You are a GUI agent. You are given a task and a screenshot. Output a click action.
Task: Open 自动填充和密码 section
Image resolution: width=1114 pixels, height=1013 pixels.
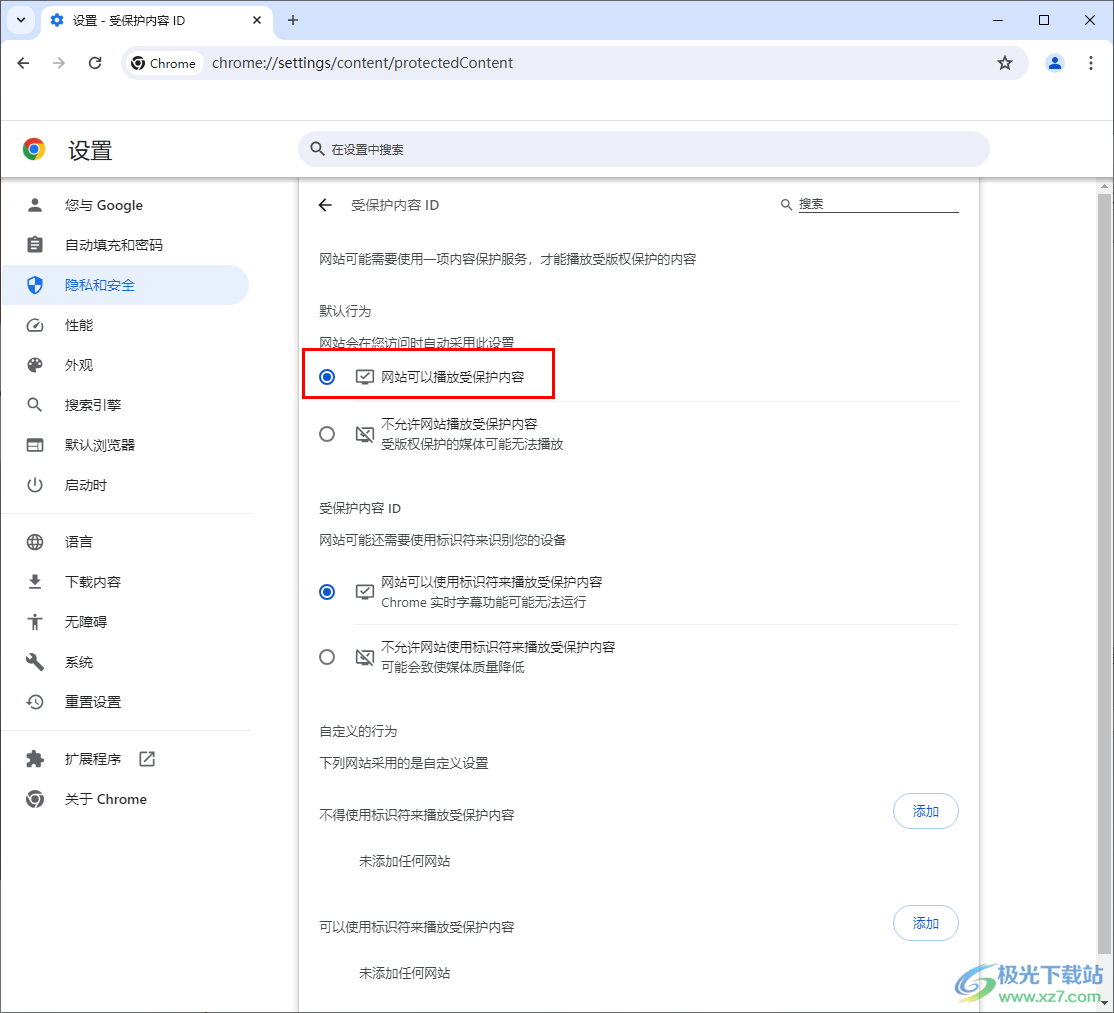point(125,245)
